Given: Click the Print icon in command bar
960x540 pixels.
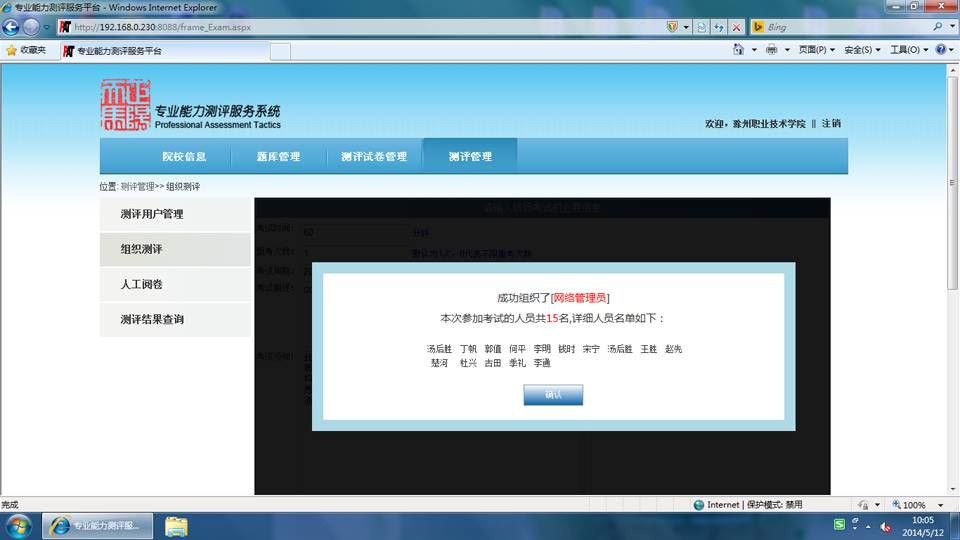Looking at the screenshot, I should (771, 50).
